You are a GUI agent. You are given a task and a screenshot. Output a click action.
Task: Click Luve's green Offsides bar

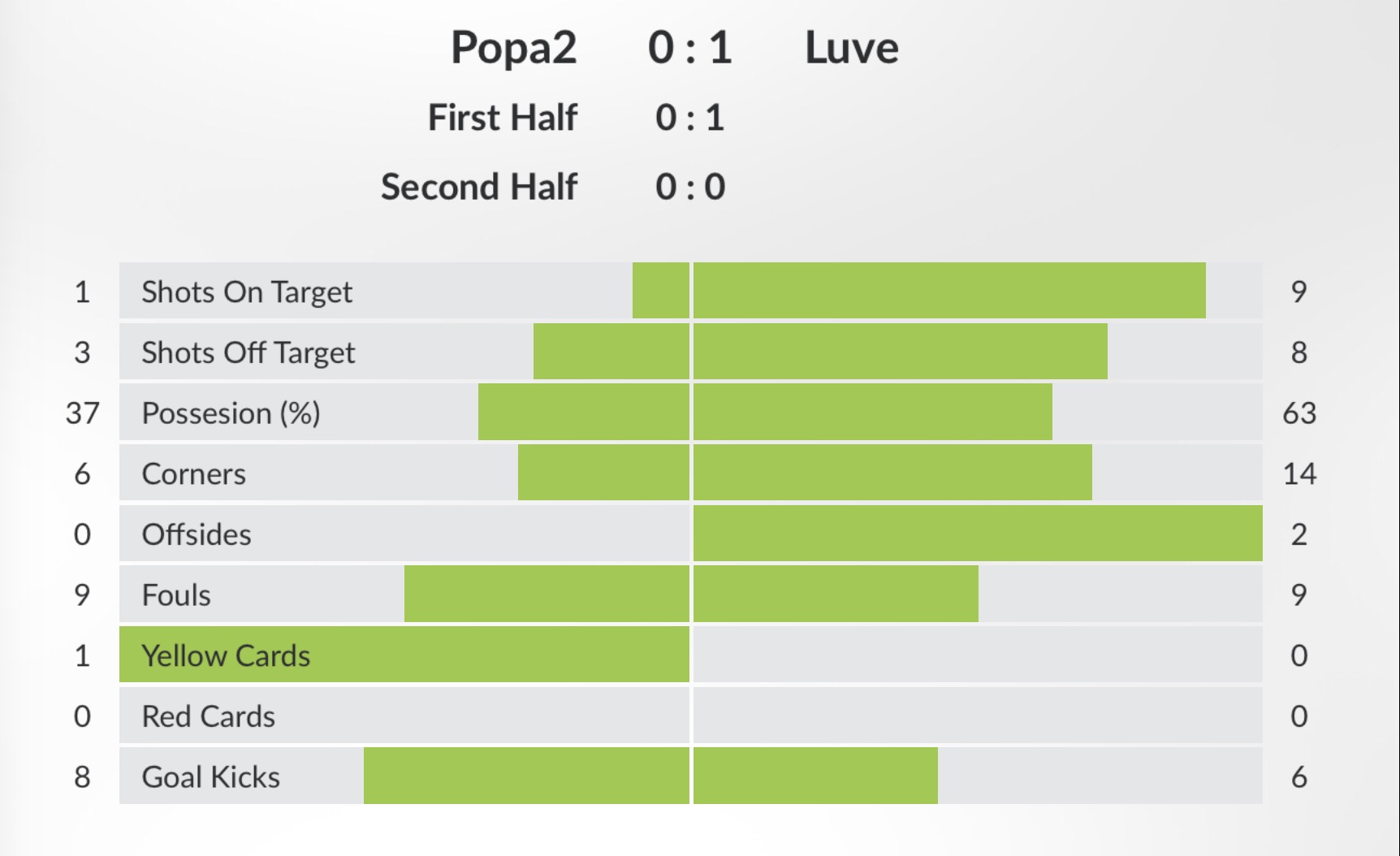[x=977, y=534]
